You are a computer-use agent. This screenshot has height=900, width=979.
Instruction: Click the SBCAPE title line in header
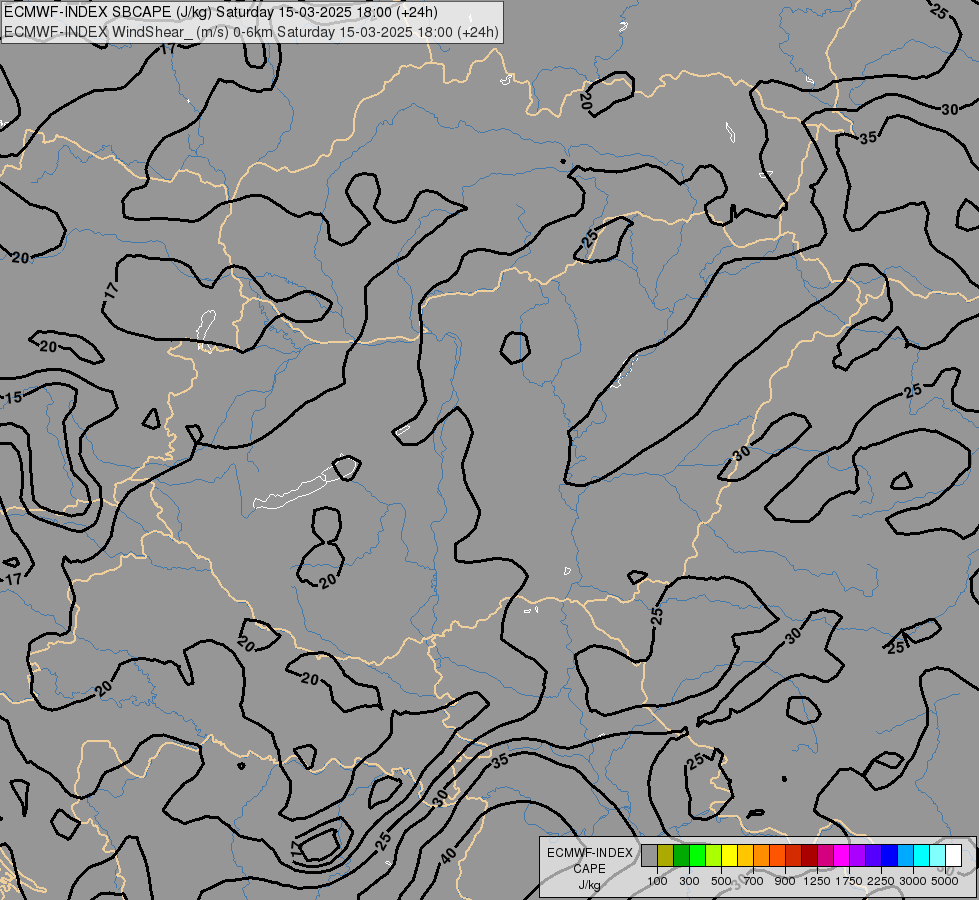[220, 12]
